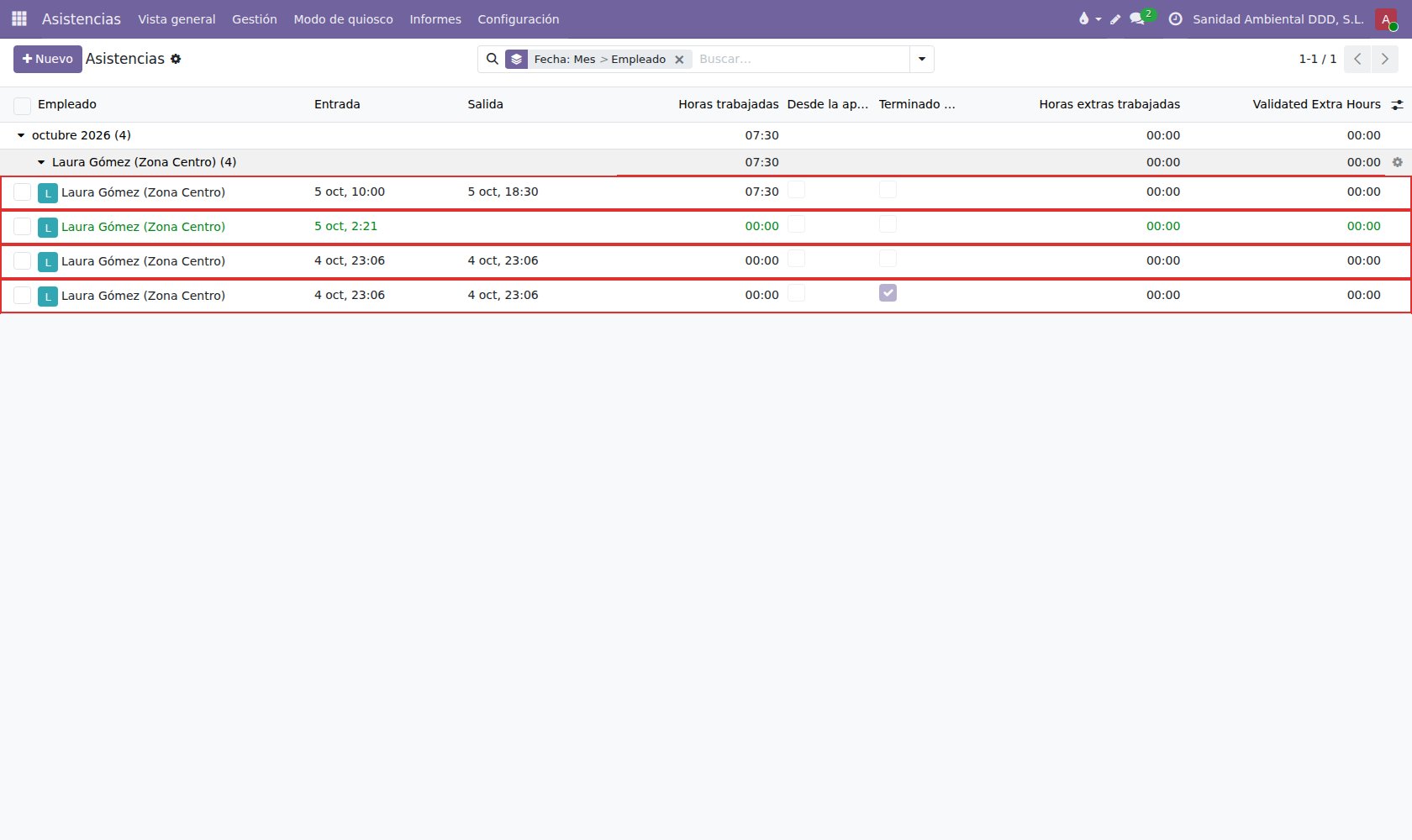Sort by the Salida column header

coord(485,104)
